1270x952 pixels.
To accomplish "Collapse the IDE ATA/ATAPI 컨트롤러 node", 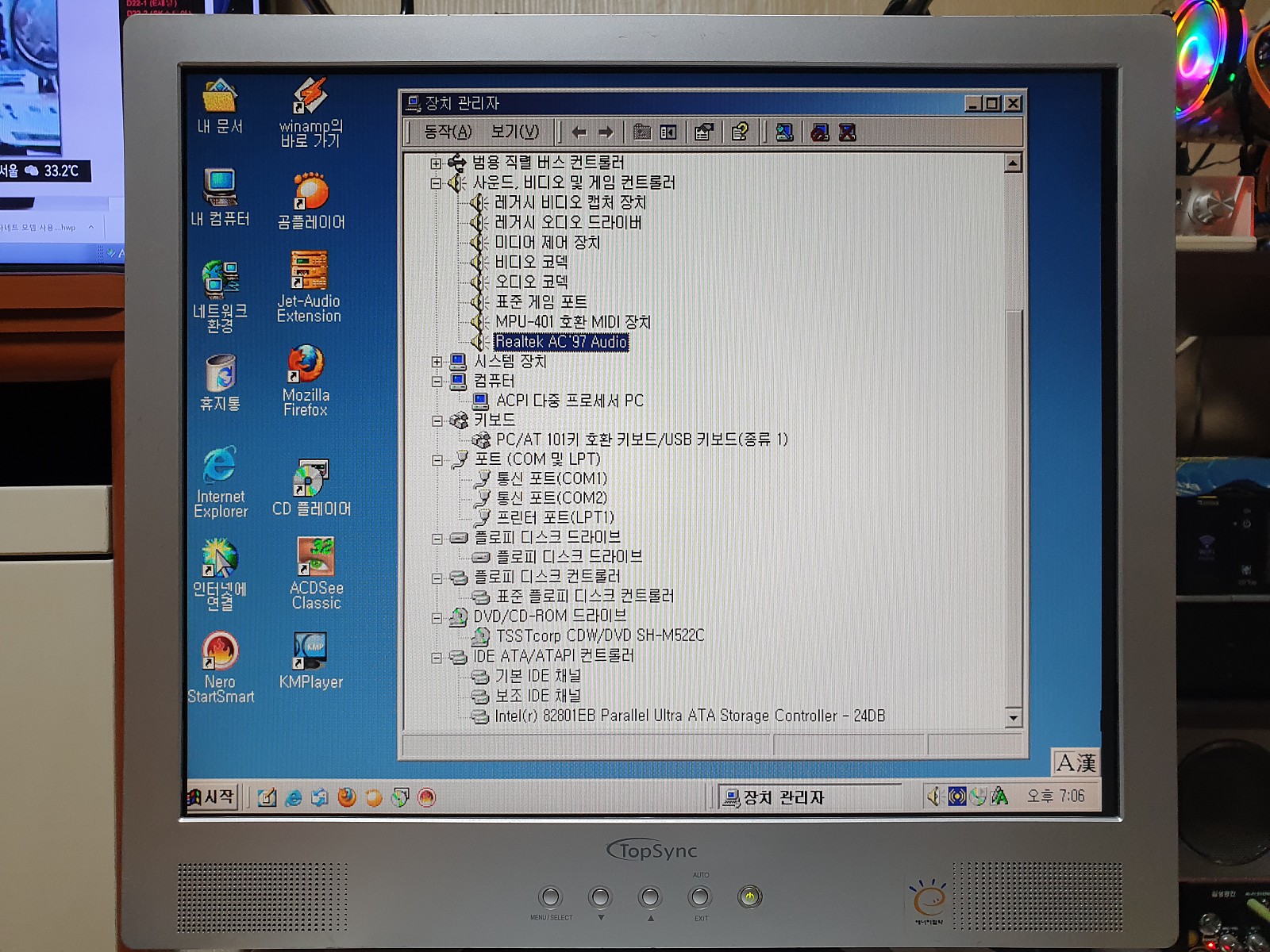I will point(437,657).
